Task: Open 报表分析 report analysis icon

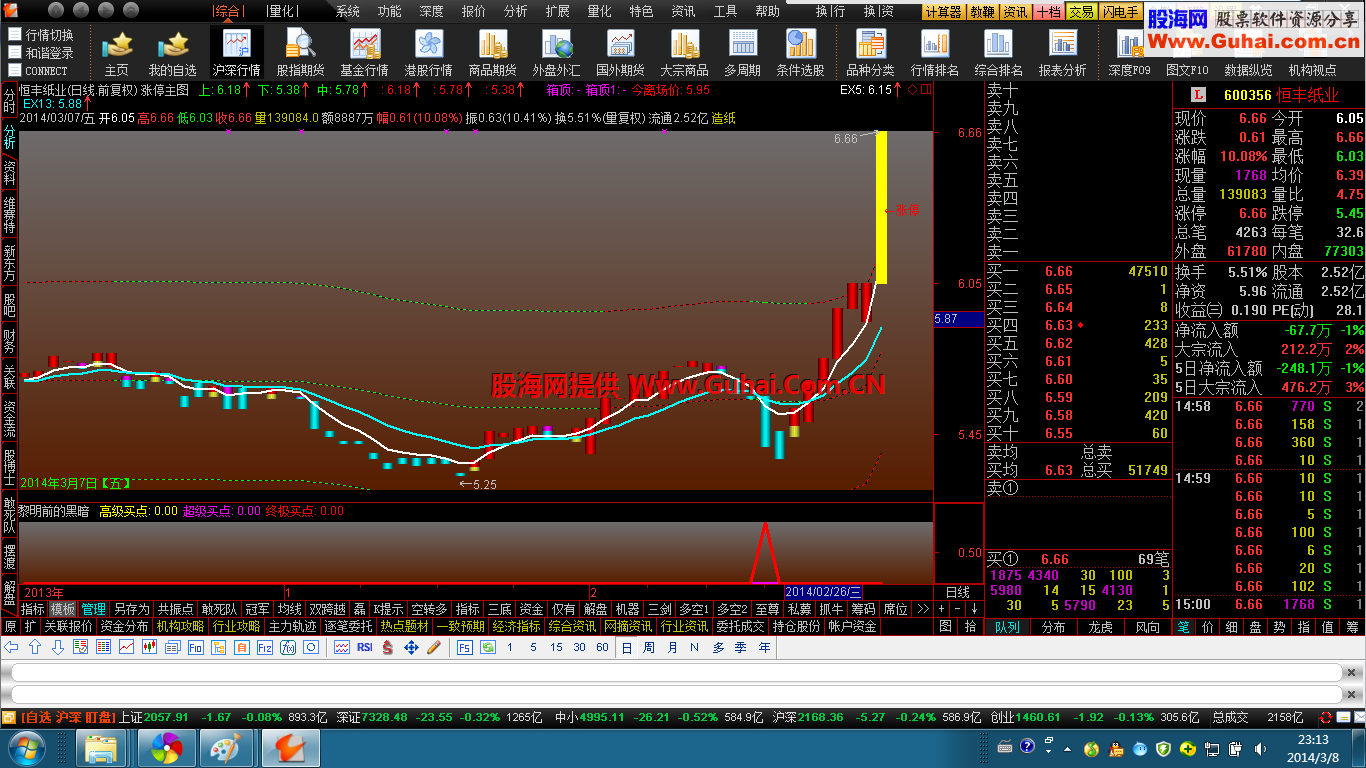Action: click(x=1062, y=53)
